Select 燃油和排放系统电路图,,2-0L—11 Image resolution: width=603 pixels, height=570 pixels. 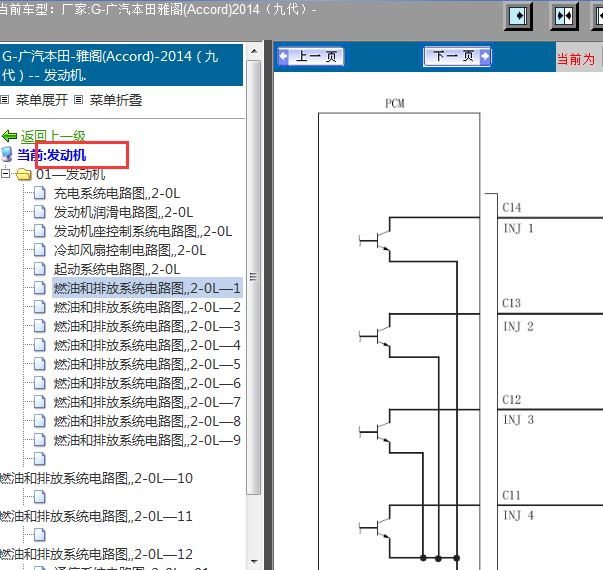pos(96,516)
